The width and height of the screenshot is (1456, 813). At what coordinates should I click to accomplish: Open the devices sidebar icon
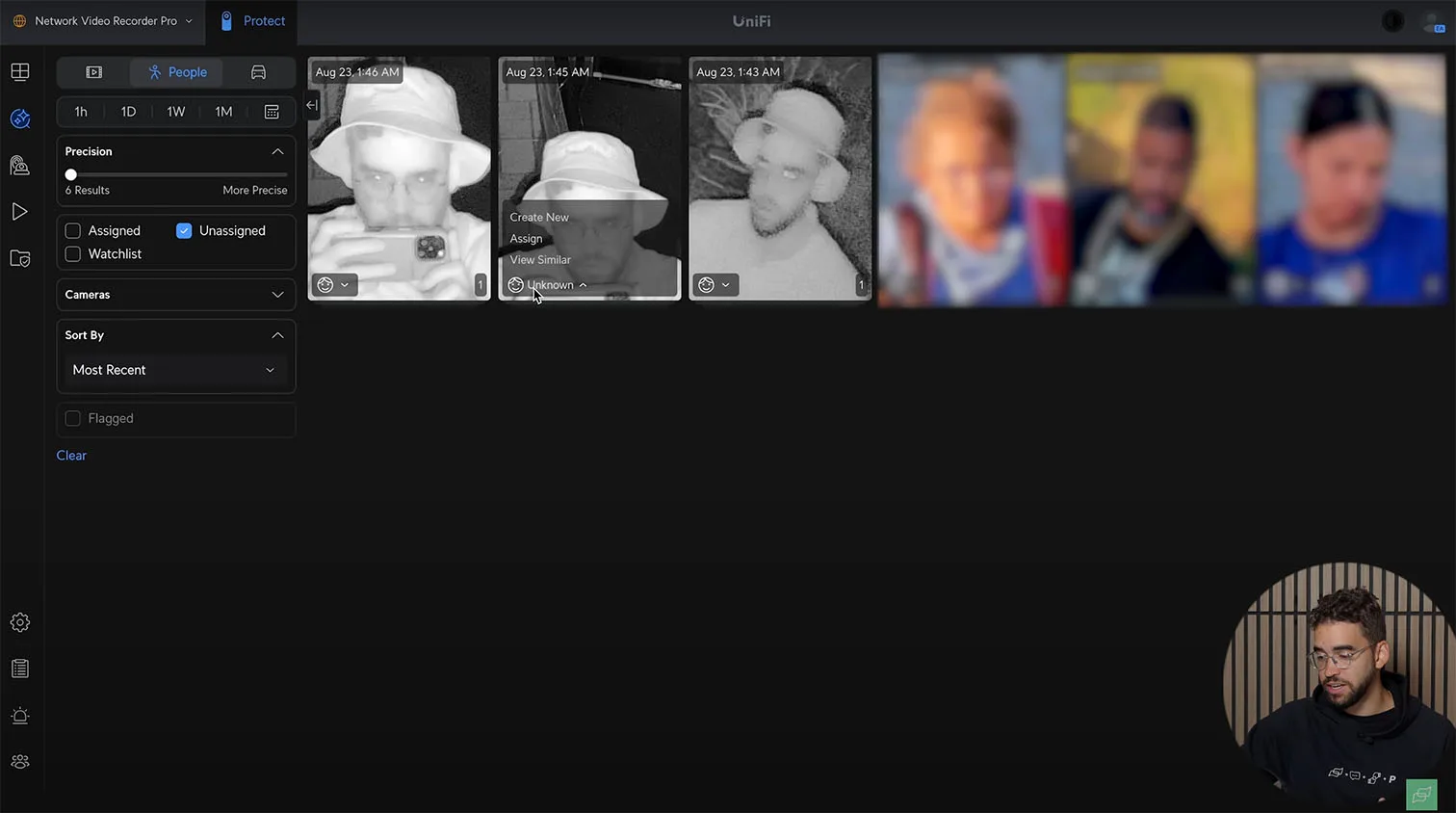(20, 166)
